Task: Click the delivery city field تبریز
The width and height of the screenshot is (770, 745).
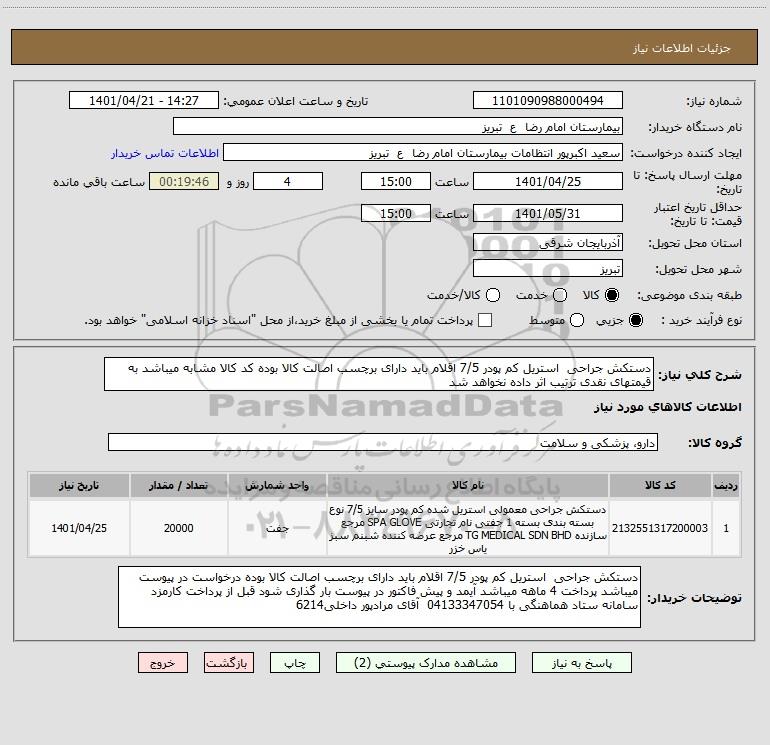Action: tap(548, 269)
